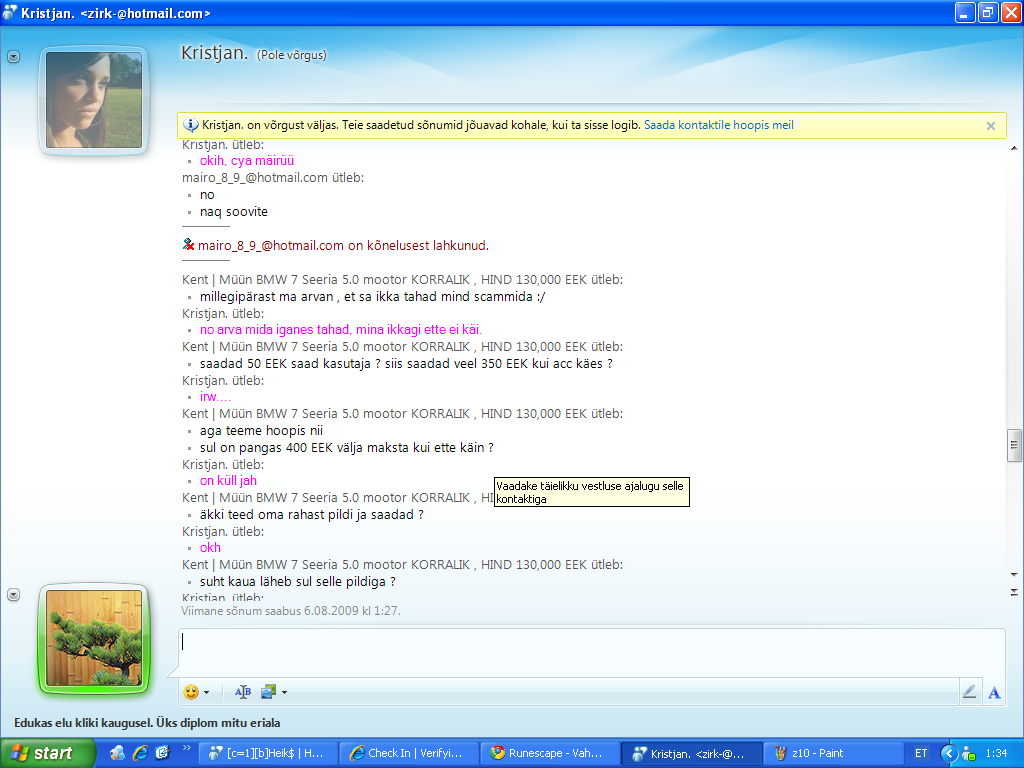Open the emoticon picker smiley icon
1024x768 pixels.
coord(190,691)
